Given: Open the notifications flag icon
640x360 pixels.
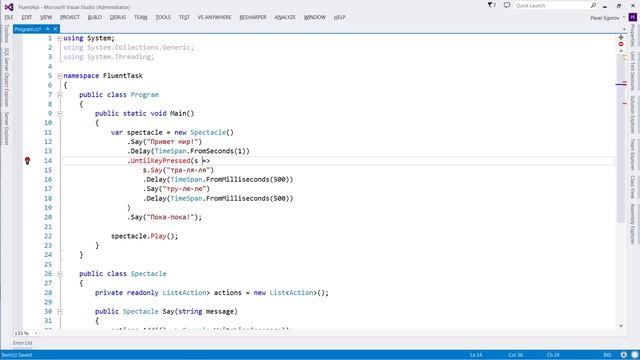Looking at the screenshot, I should pyautogui.click(x=491, y=5).
